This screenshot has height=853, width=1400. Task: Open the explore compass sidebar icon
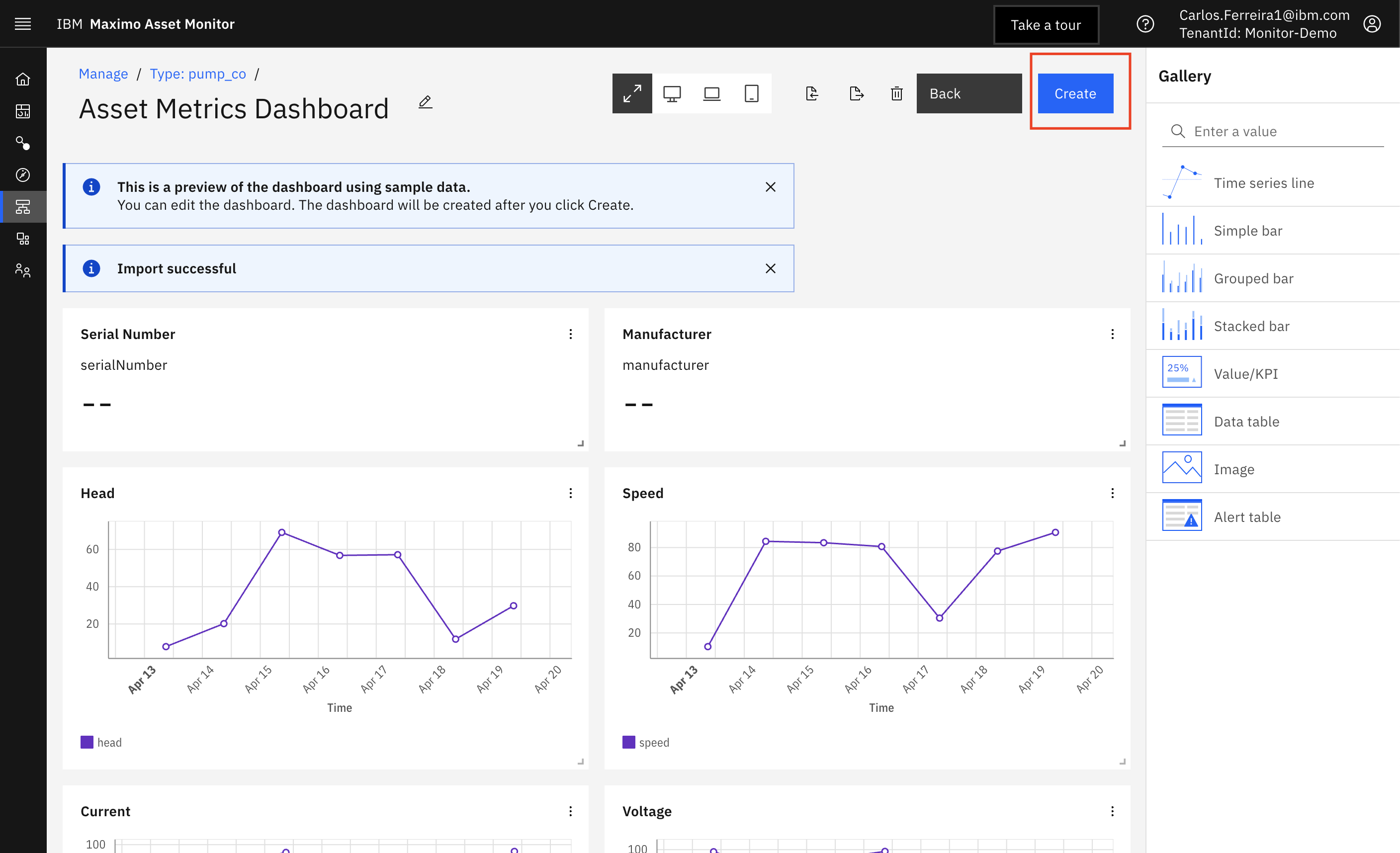point(23,174)
